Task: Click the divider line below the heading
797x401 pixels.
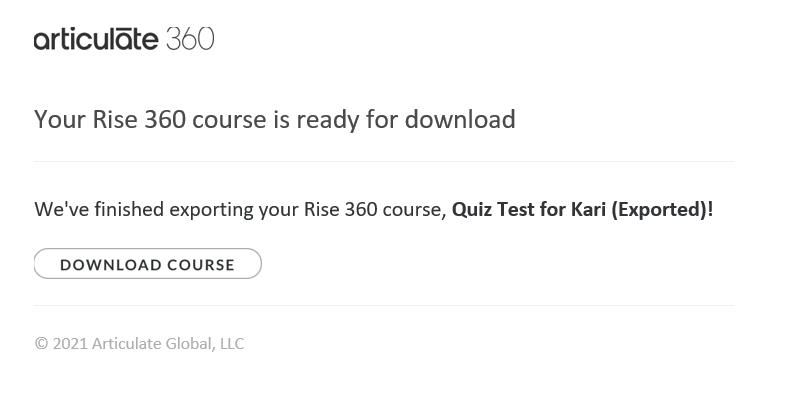Action: (384, 161)
